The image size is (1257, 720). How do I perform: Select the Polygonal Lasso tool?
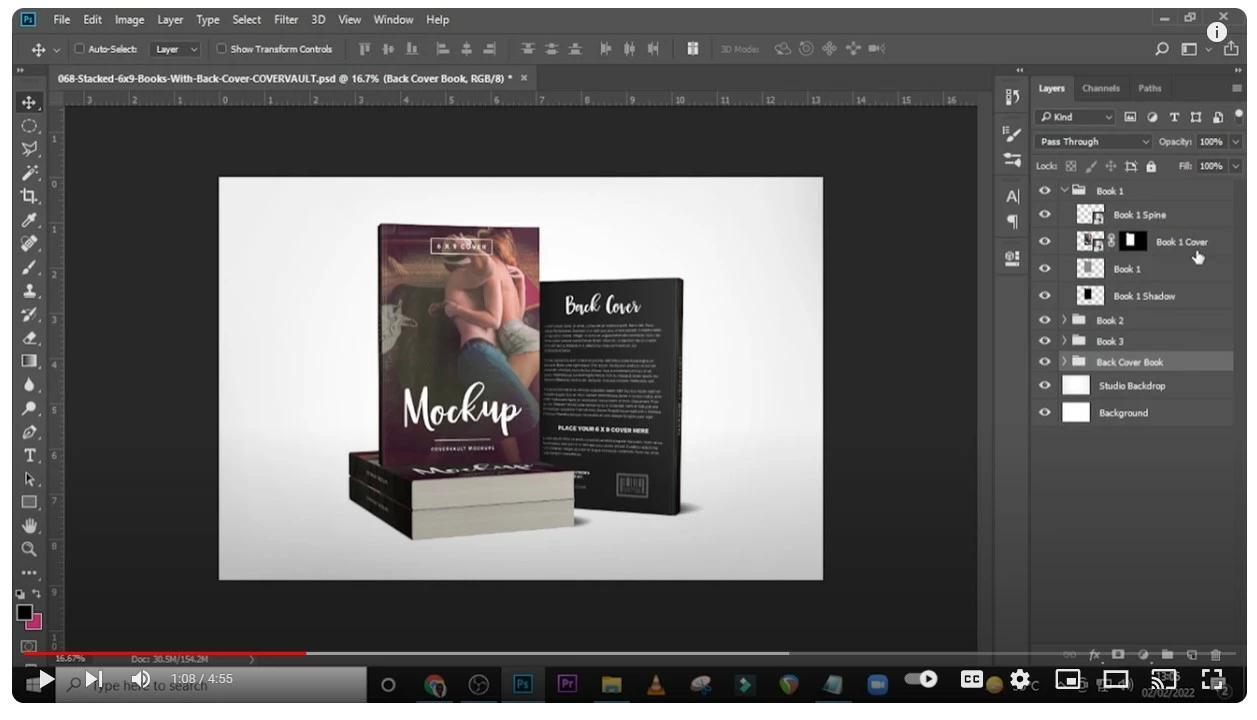click(x=29, y=149)
